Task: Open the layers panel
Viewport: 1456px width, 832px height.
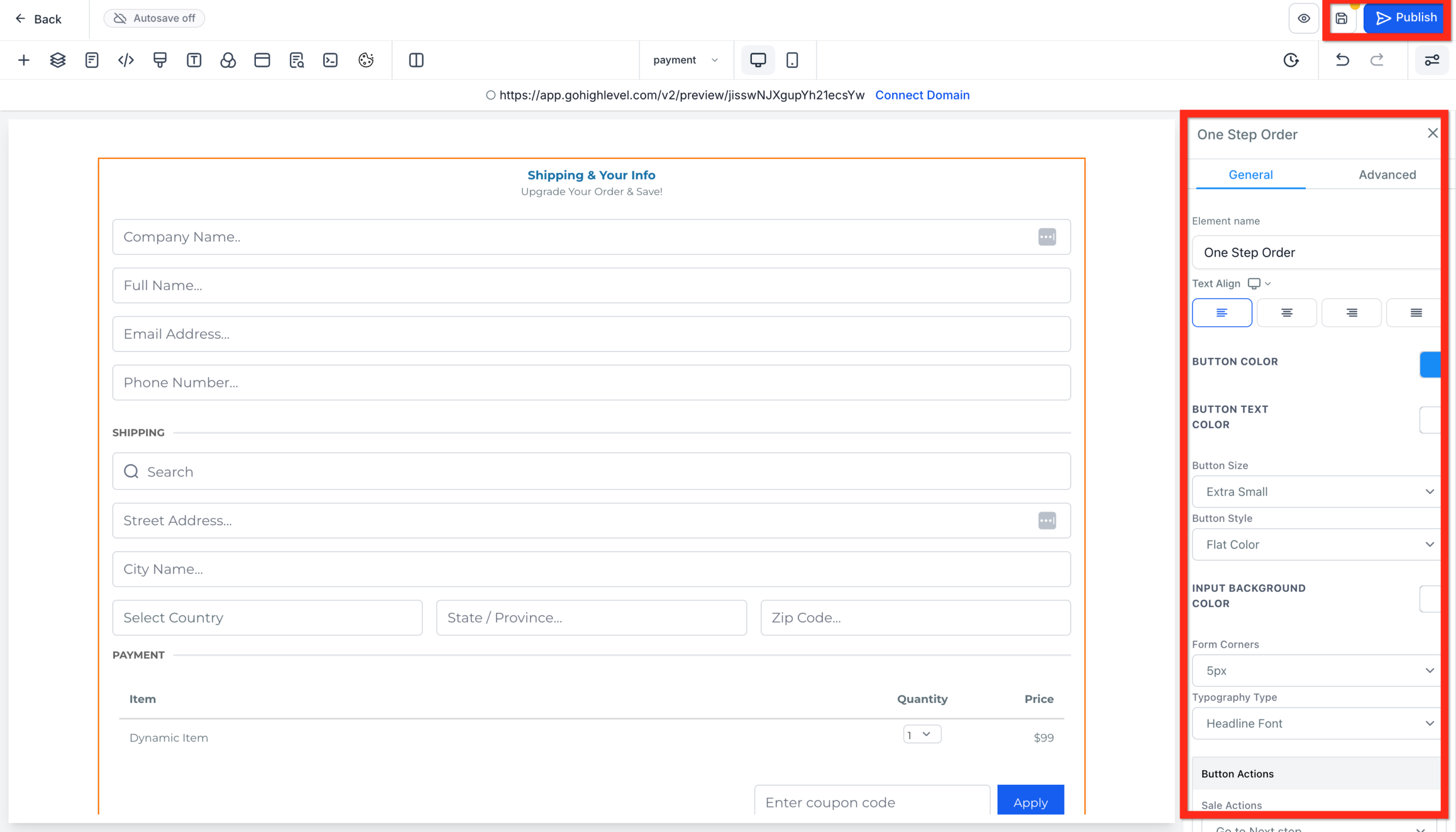Action: [x=57, y=60]
